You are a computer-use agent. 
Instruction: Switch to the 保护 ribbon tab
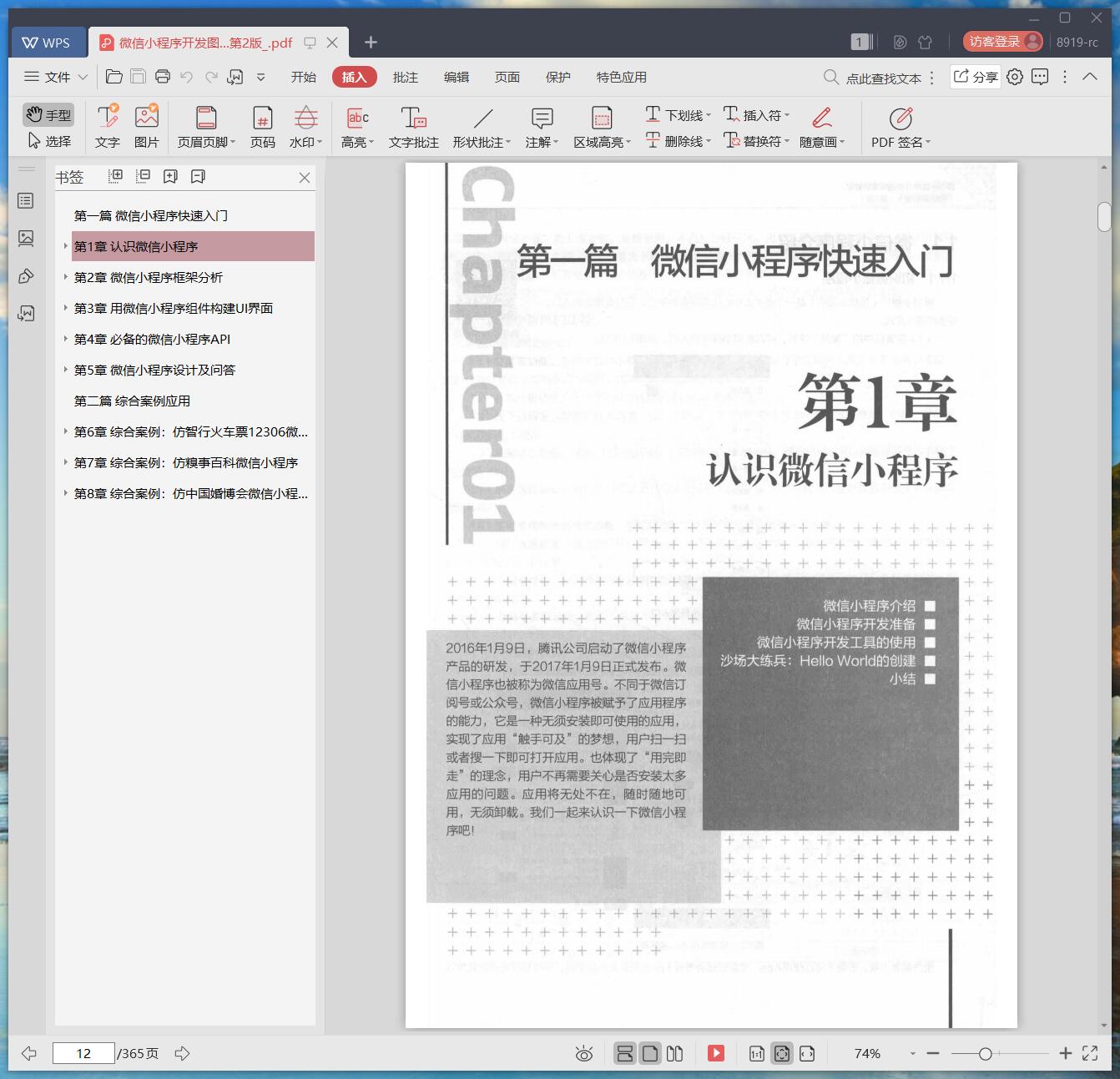tap(558, 77)
